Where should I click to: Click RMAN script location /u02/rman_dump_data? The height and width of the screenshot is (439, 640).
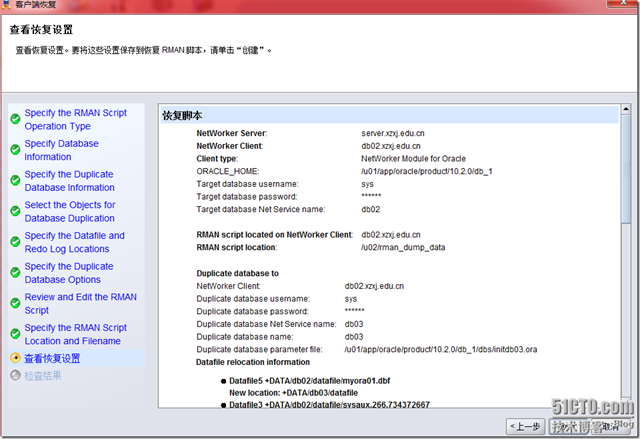click(403, 247)
